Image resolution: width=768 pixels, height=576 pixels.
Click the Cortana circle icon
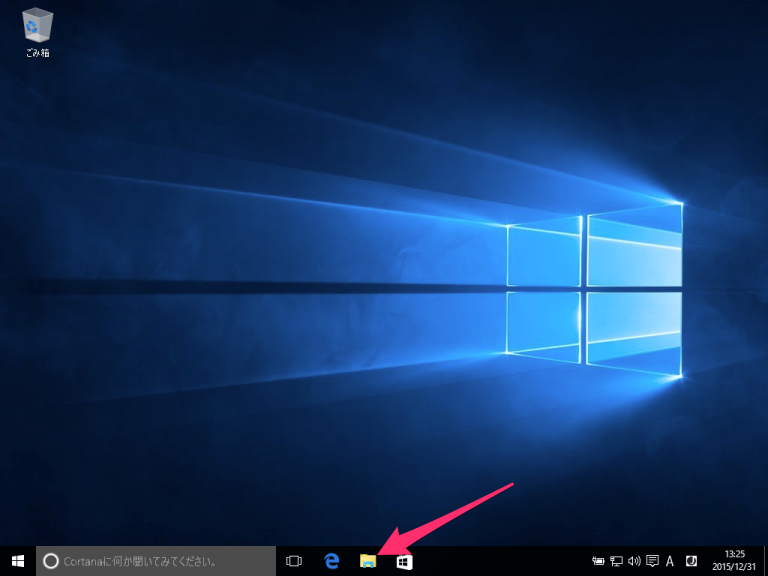52,561
